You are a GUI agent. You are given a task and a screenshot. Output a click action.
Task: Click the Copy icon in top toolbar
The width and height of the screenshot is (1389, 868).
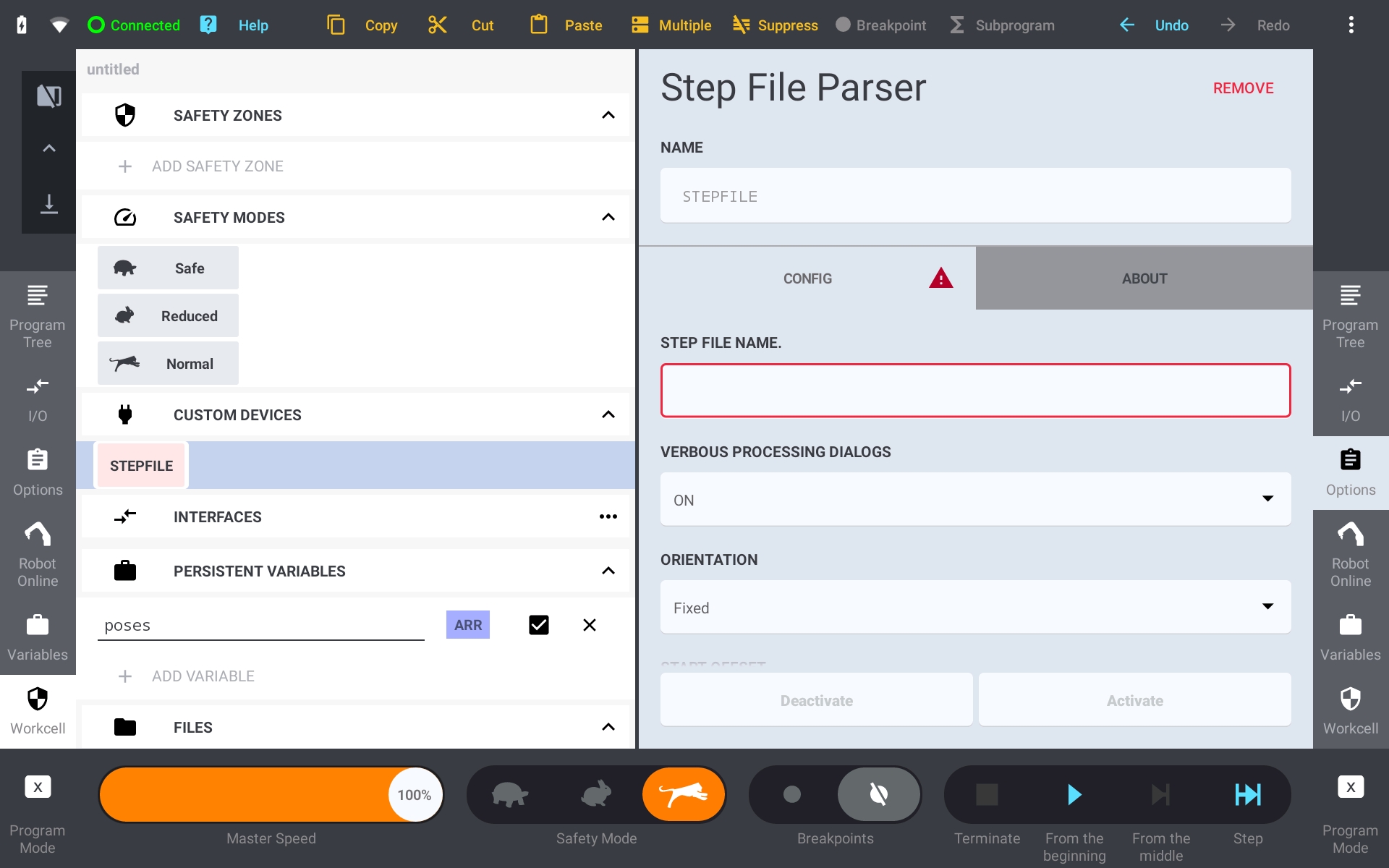tap(336, 25)
